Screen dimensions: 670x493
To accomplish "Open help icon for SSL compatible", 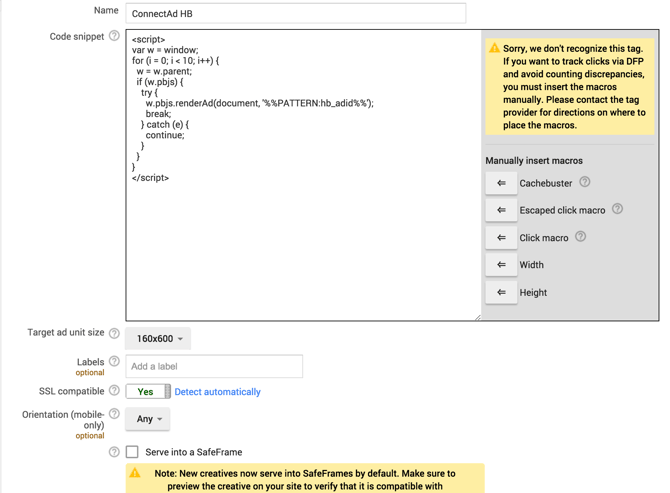I will pyautogui.click(x=114, y=390).
